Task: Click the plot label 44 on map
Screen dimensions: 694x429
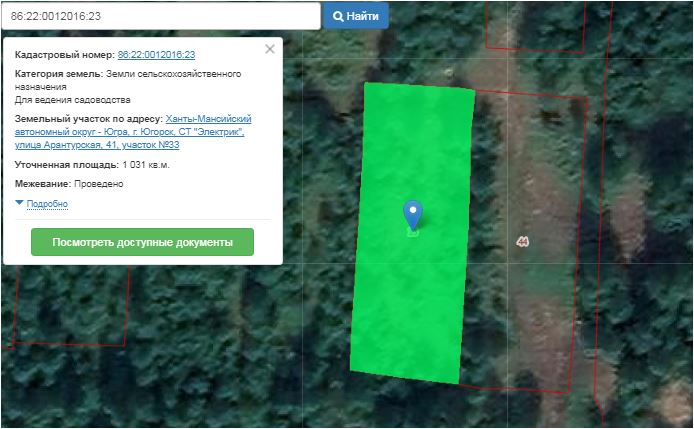Action: 523,242
